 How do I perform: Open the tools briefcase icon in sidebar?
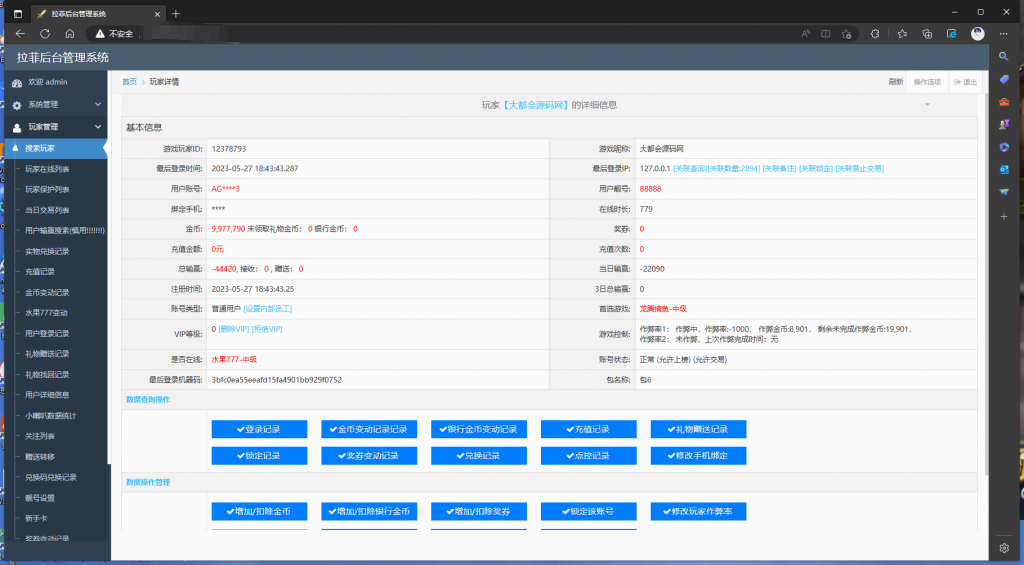[x=1004, y=102]
